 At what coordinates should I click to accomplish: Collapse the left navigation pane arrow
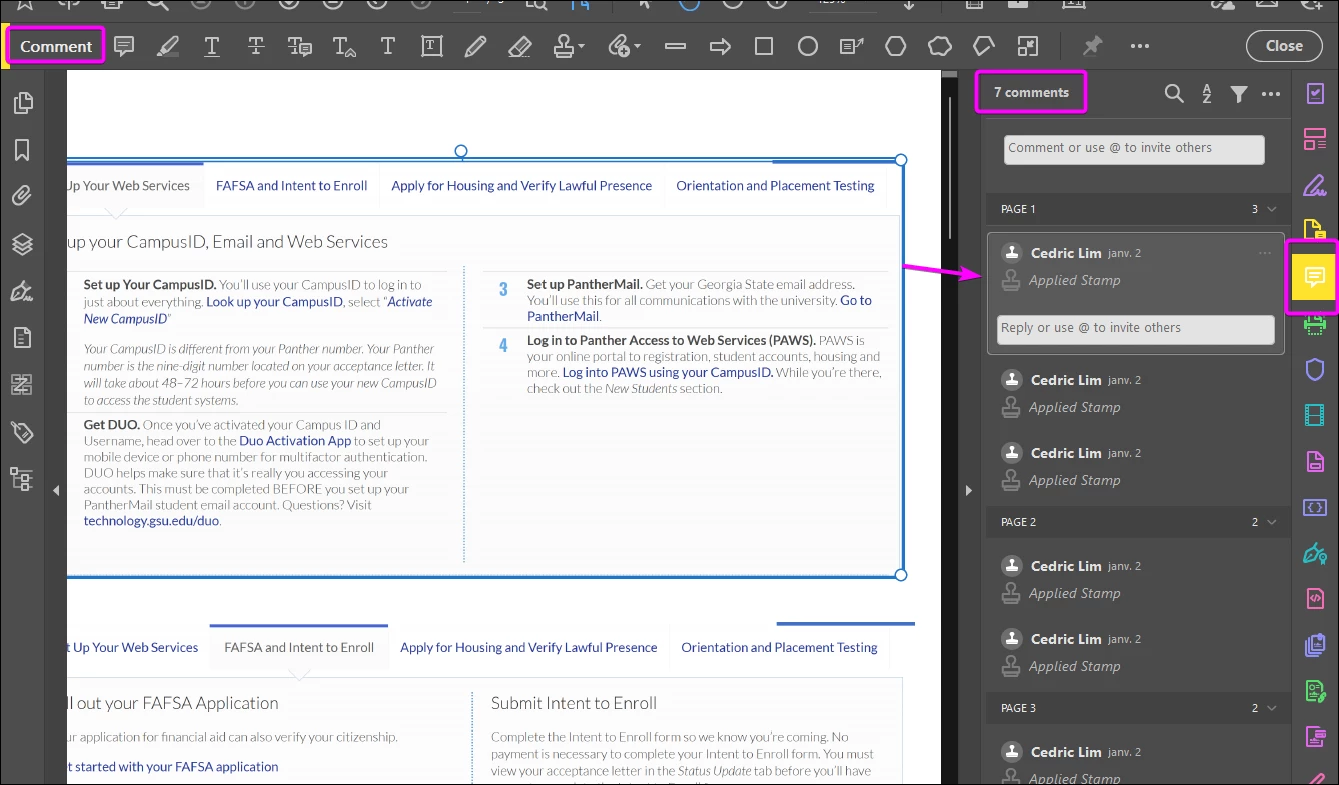56,490
